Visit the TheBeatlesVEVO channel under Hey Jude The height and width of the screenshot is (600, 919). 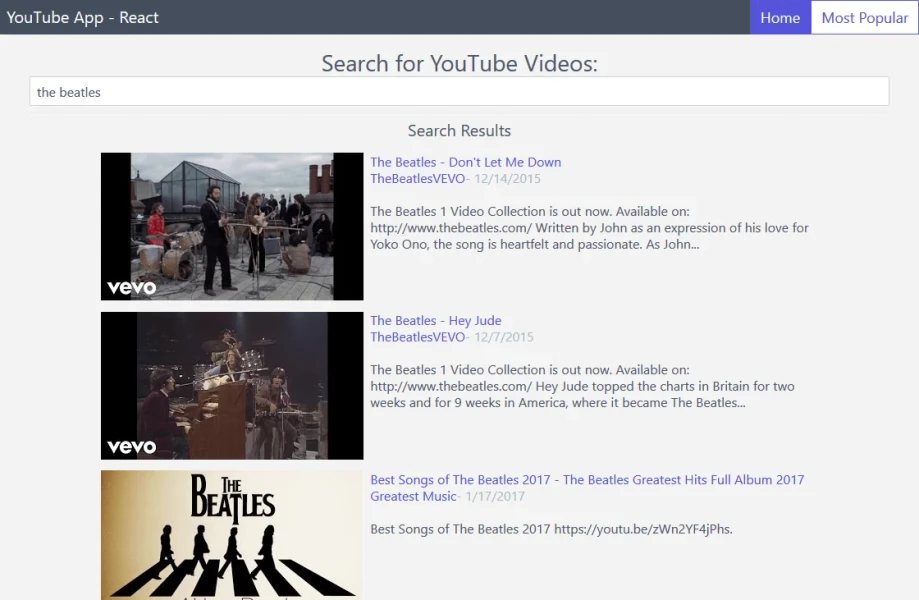[x=420, y=337]
